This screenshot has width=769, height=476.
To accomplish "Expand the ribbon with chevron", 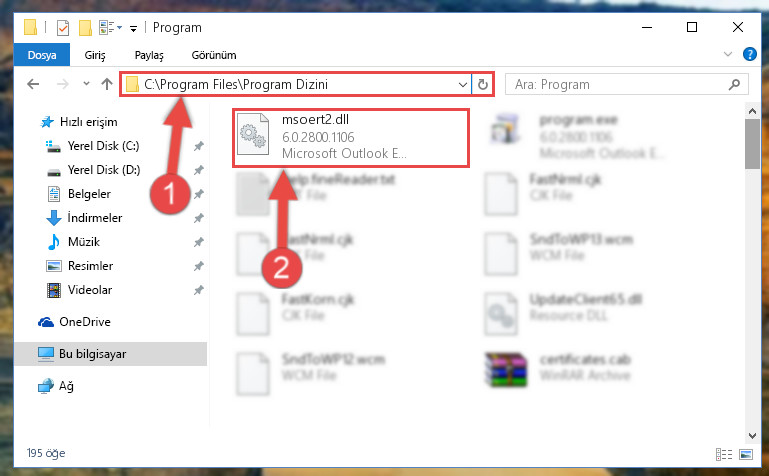I will 728,54.
